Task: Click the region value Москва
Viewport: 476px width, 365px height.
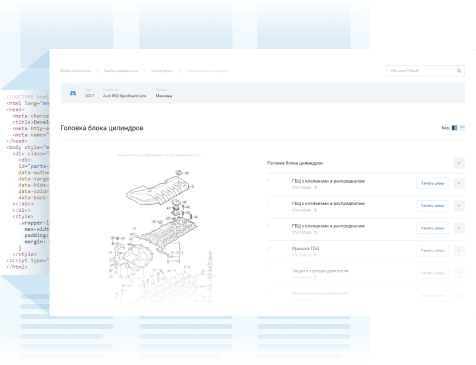Action: click(164, 96)
